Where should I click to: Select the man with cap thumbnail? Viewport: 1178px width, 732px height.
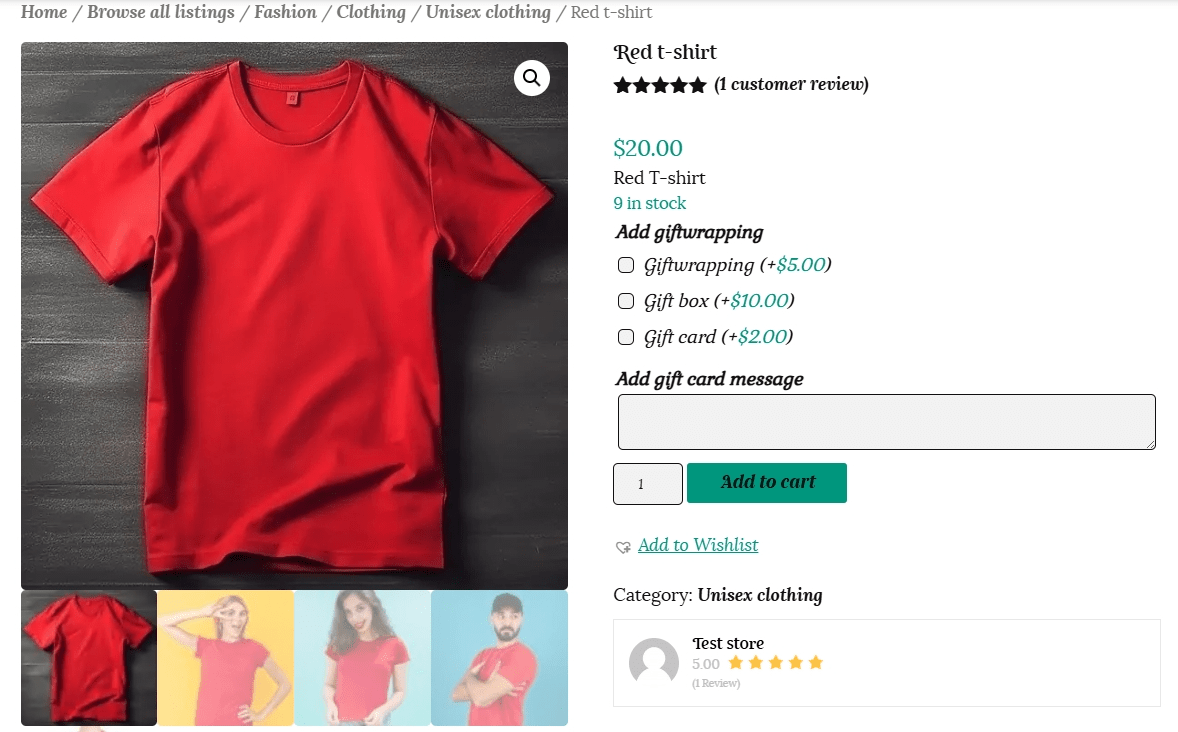coord(499,658)
